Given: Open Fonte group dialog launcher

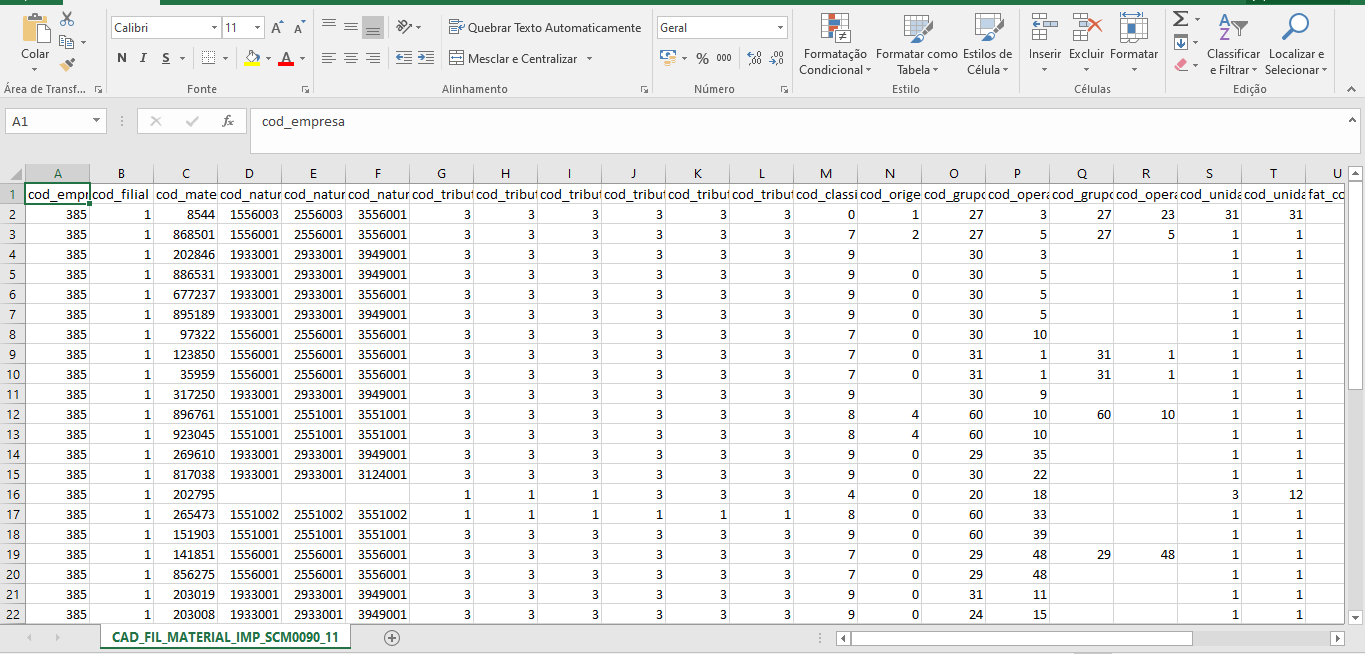Looking at the screenshot, I should pos(304,89).
